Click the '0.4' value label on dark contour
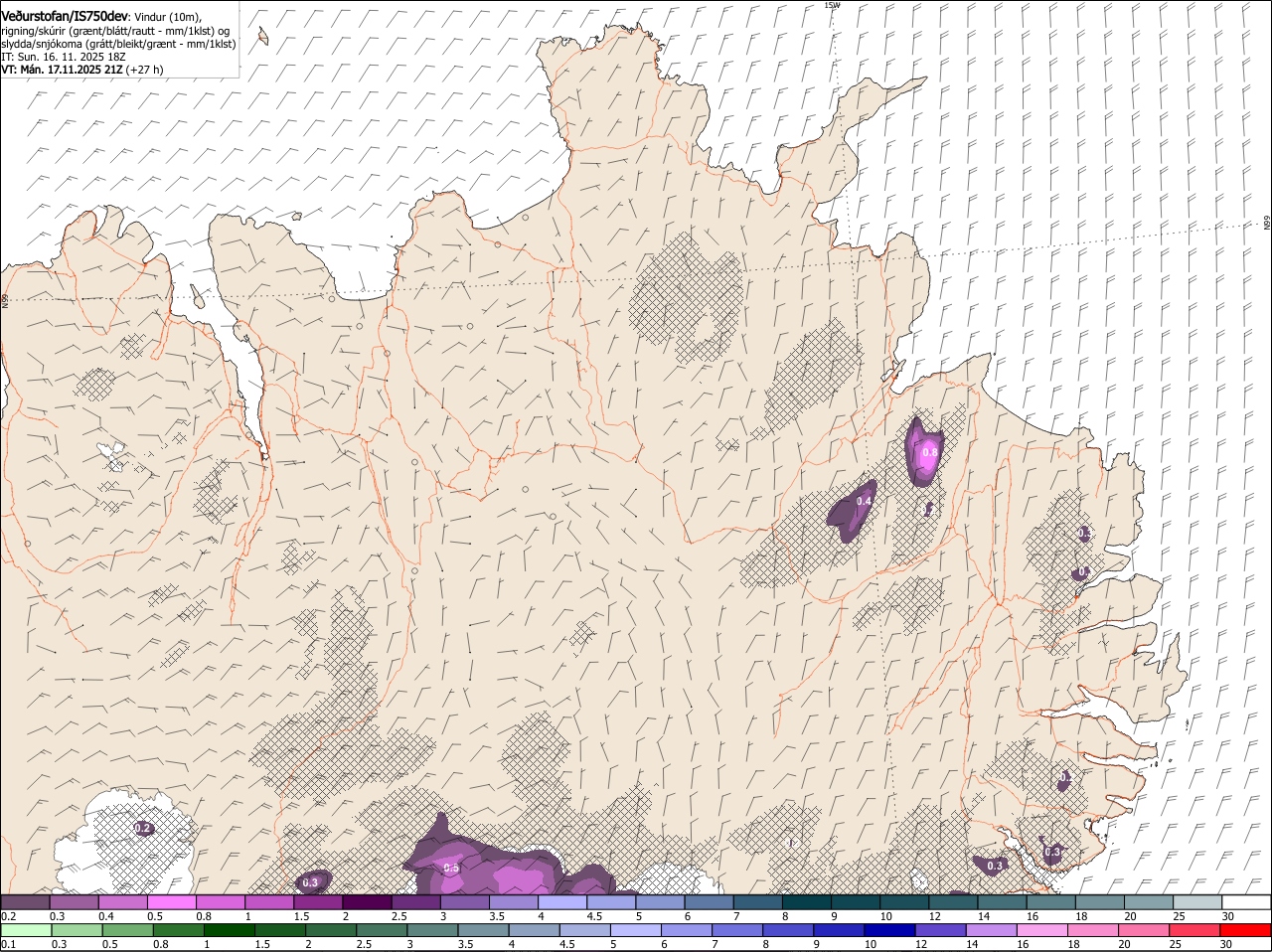1272x952 pixels. point(864,502)
